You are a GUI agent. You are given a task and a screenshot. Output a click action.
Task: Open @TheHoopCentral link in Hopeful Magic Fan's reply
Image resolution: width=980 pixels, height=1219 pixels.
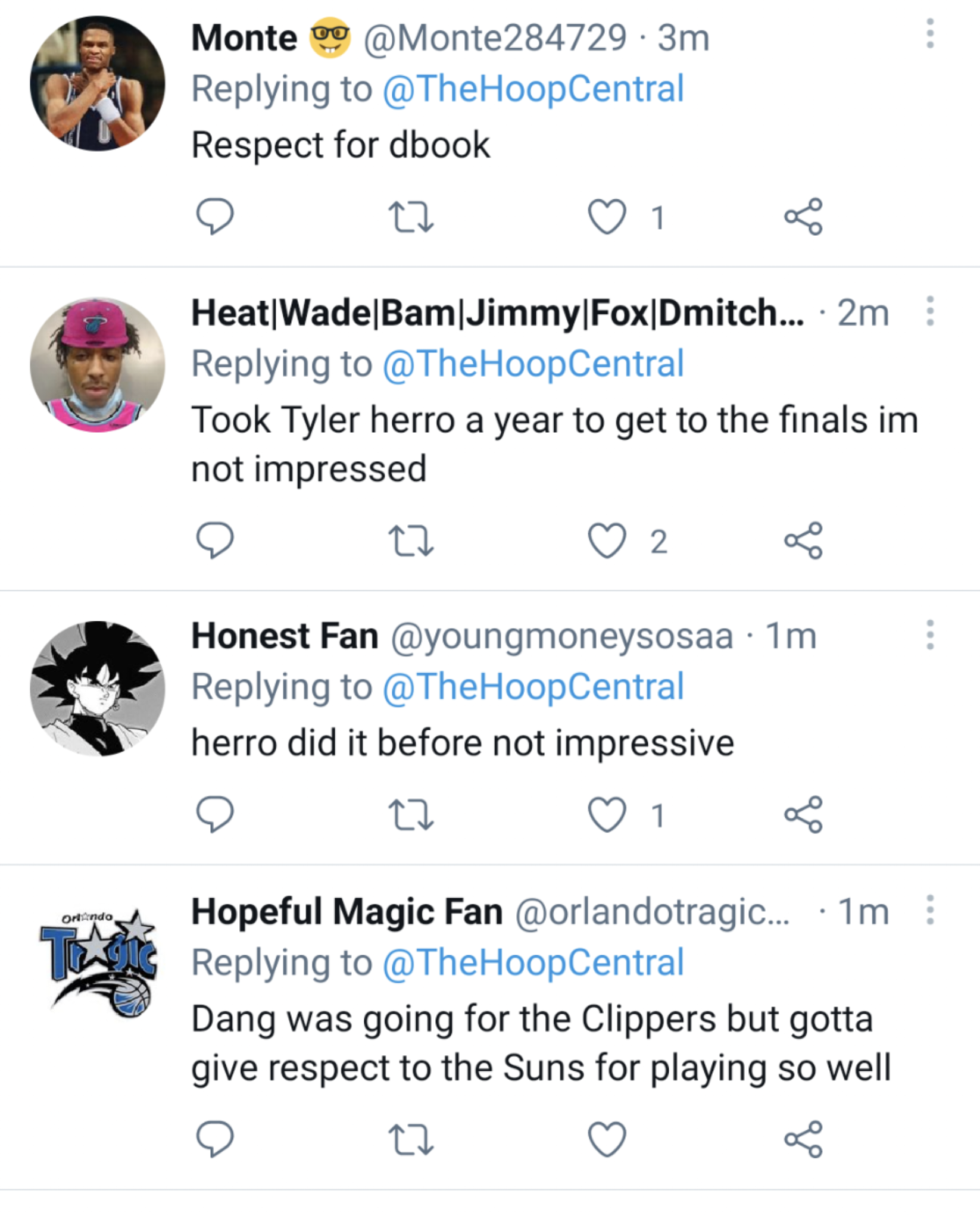click(x=533, y=963)
